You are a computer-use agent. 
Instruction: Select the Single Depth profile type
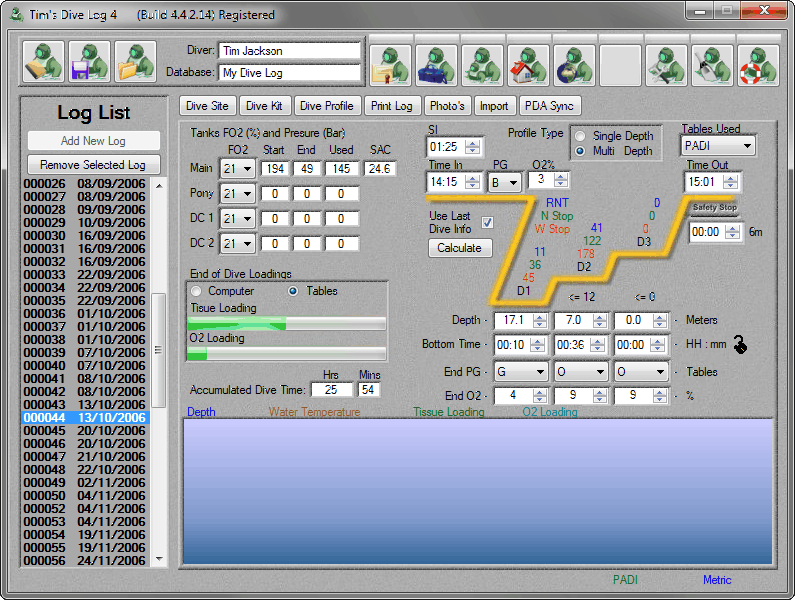[x=580, y=136]
